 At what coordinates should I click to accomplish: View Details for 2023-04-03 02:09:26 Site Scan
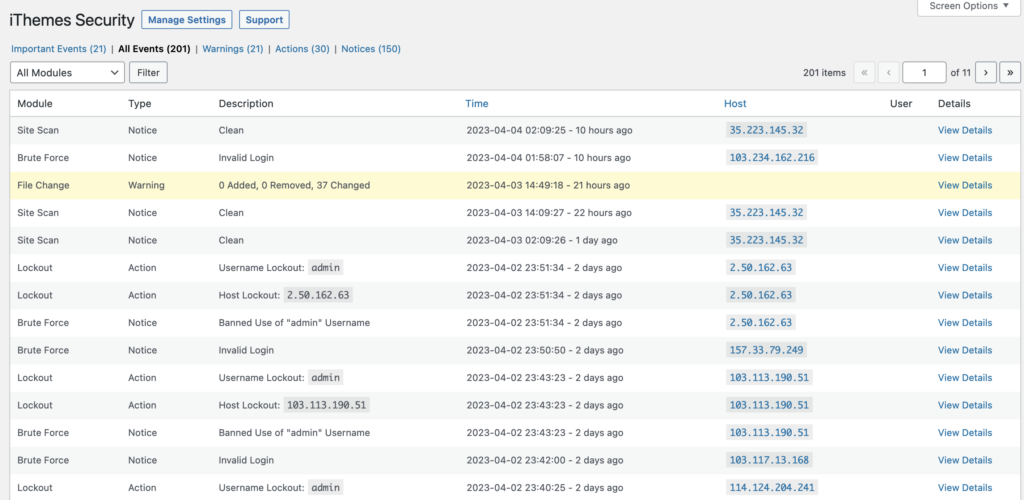pos(965,240)
